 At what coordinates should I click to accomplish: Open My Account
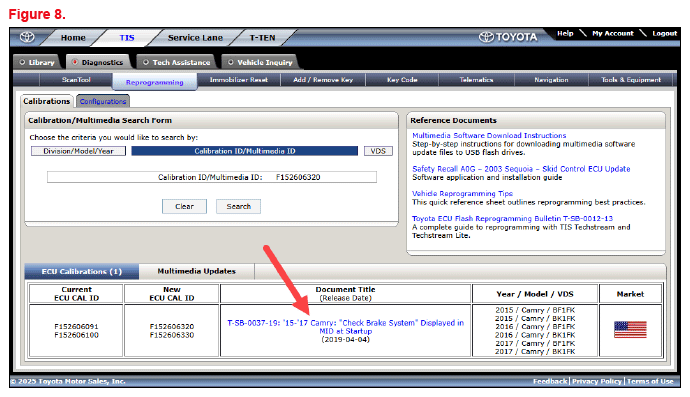tap(613, 33)
